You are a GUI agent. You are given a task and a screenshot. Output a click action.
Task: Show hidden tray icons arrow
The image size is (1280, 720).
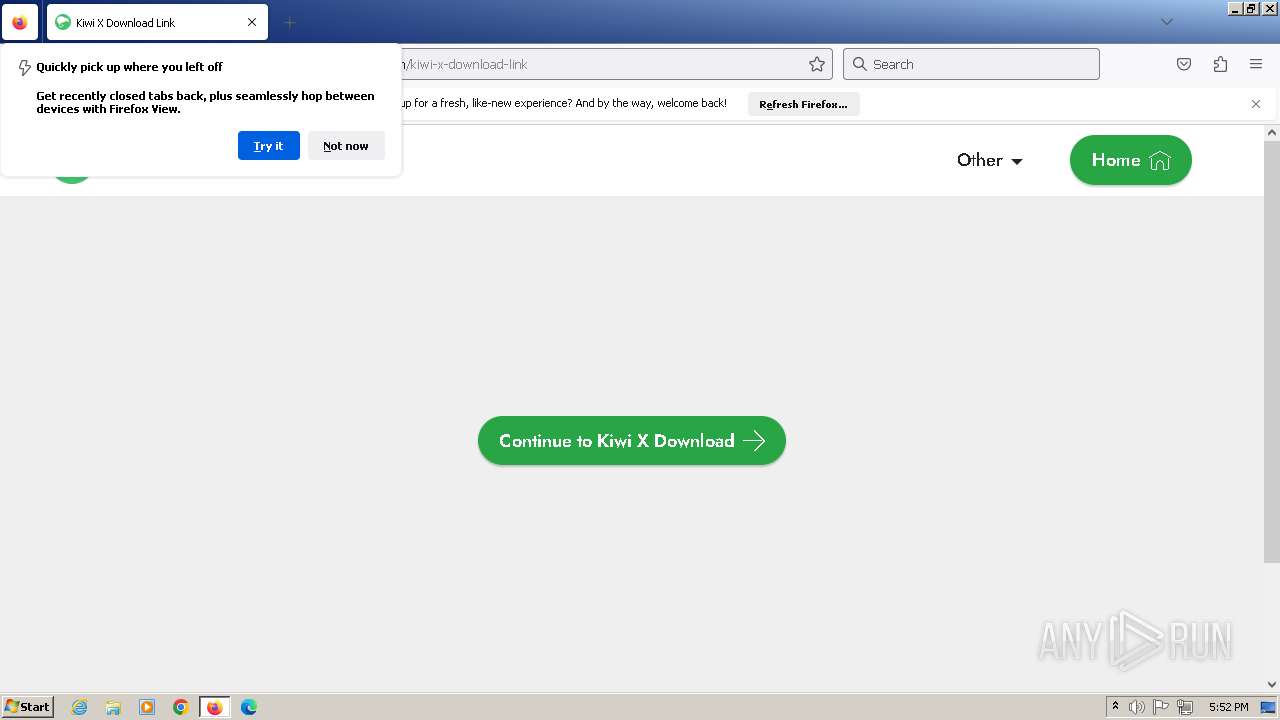[x=1115, y=707]
